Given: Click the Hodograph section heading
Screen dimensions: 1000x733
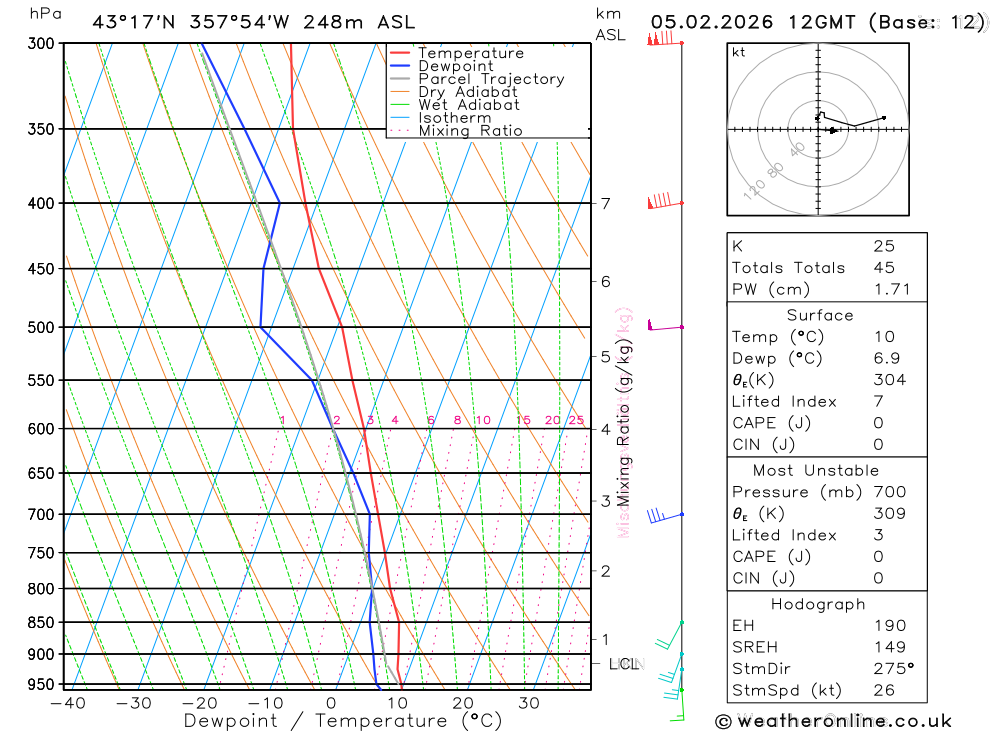Looking at the screenshot, I should click(x=818, y=604).
